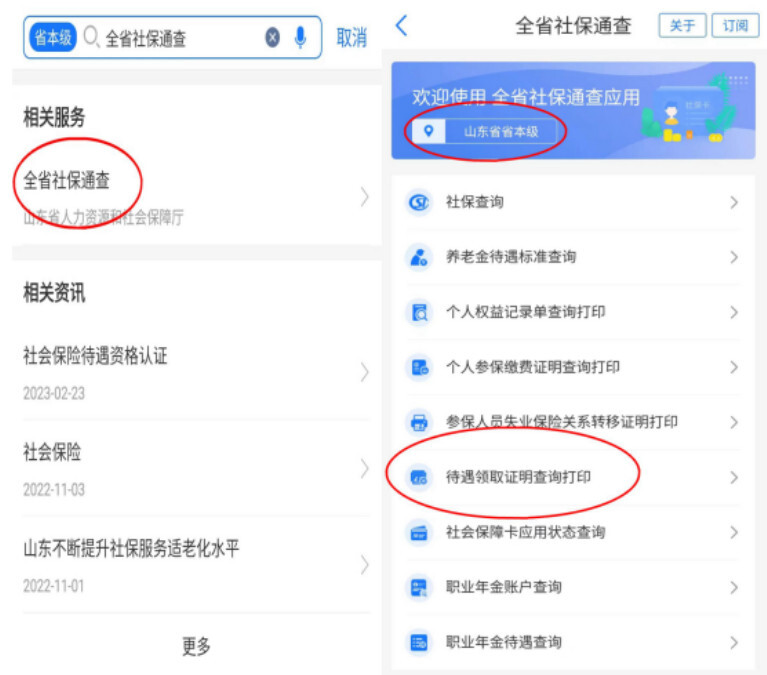Image resolution: width=767 pixels, height=675 pixels.
Task: Tap the 职业年金账户查询 icon
Action: tap(419, 588)
